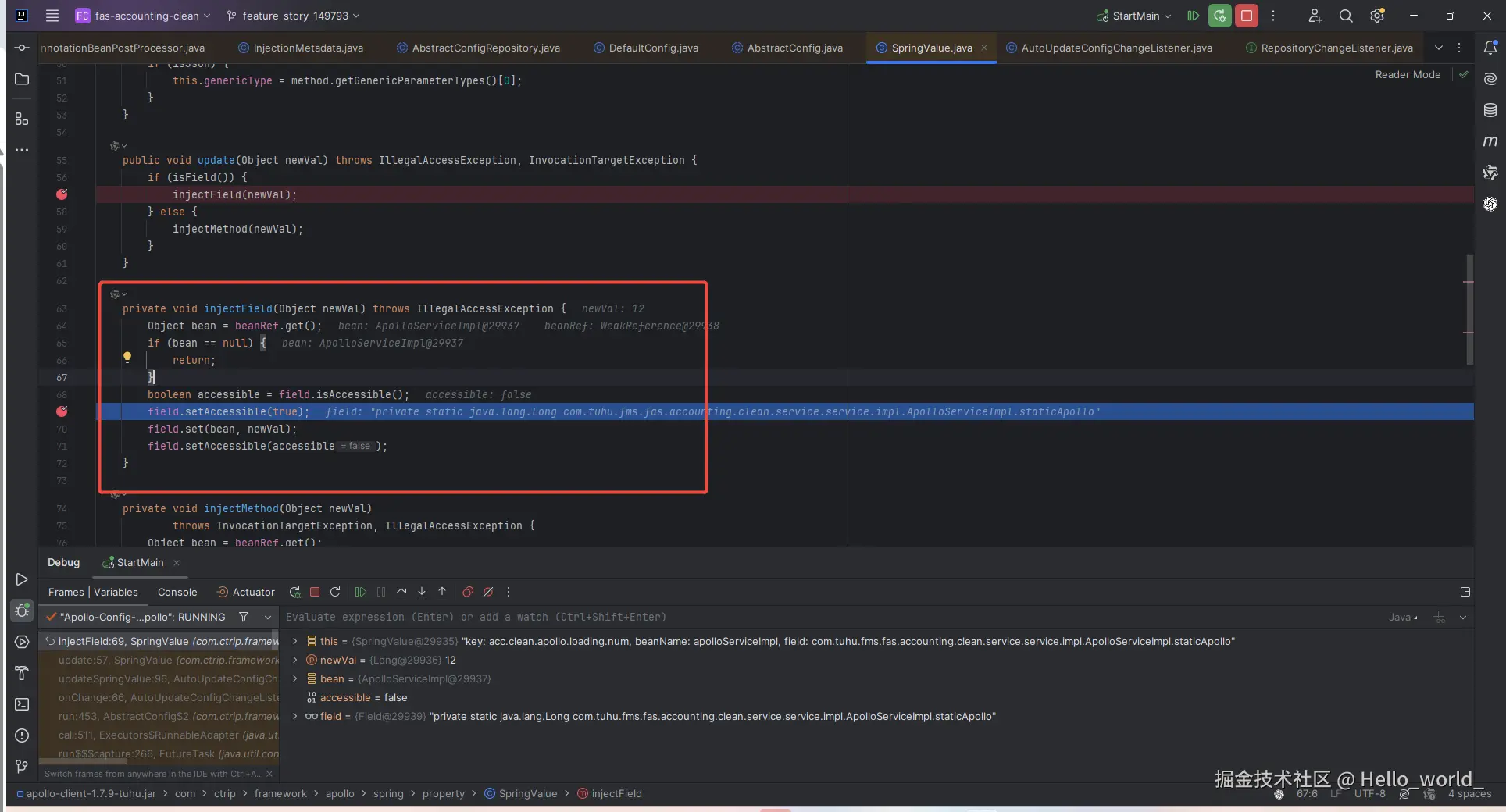1506x812 pixels.
Task: Open Search Everywhere magnifier
Action: click(x=1346, y=16)
